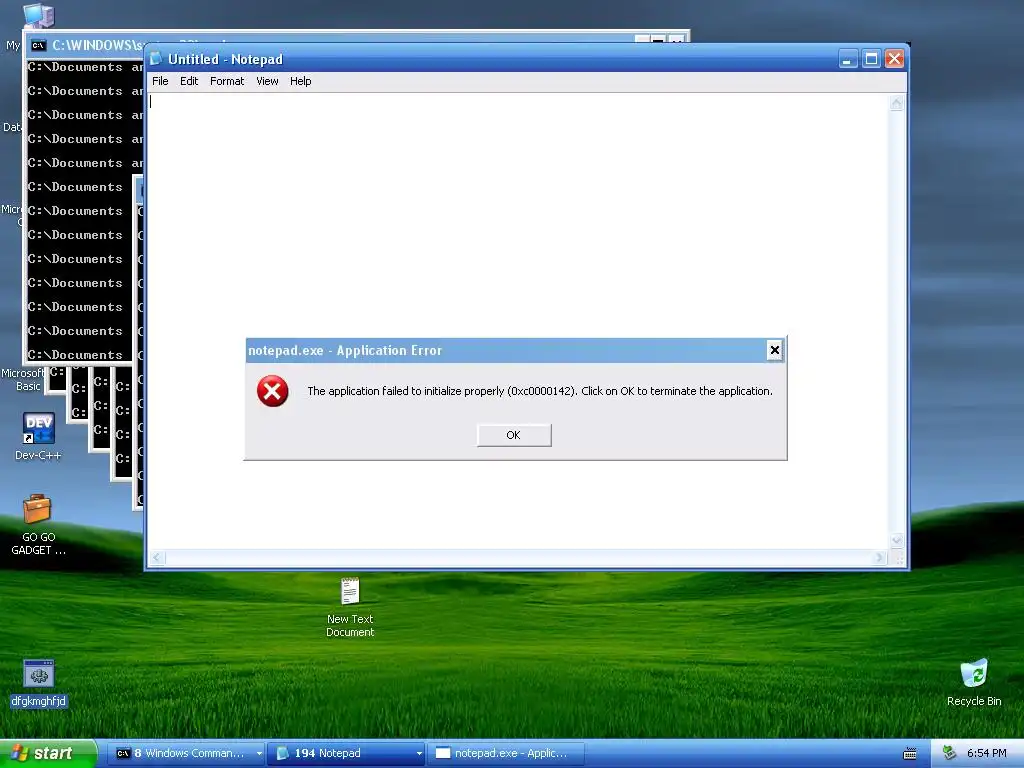Minimize the Untitled - Notepad window
The width and height of the screenshot is (1024, 768).
(x=848, y=59)
